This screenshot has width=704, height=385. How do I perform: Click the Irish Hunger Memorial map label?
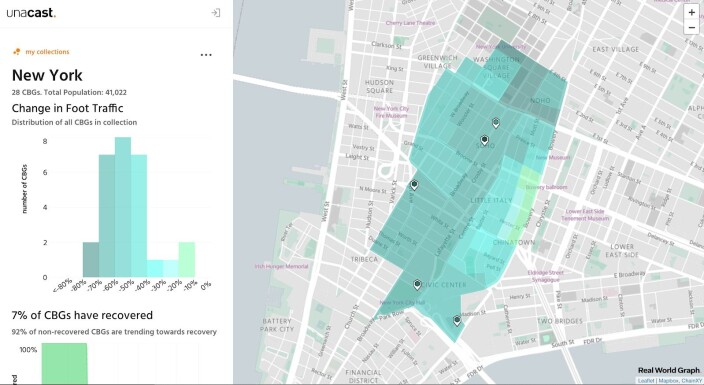pyautogui.click(x=282, y=266)
